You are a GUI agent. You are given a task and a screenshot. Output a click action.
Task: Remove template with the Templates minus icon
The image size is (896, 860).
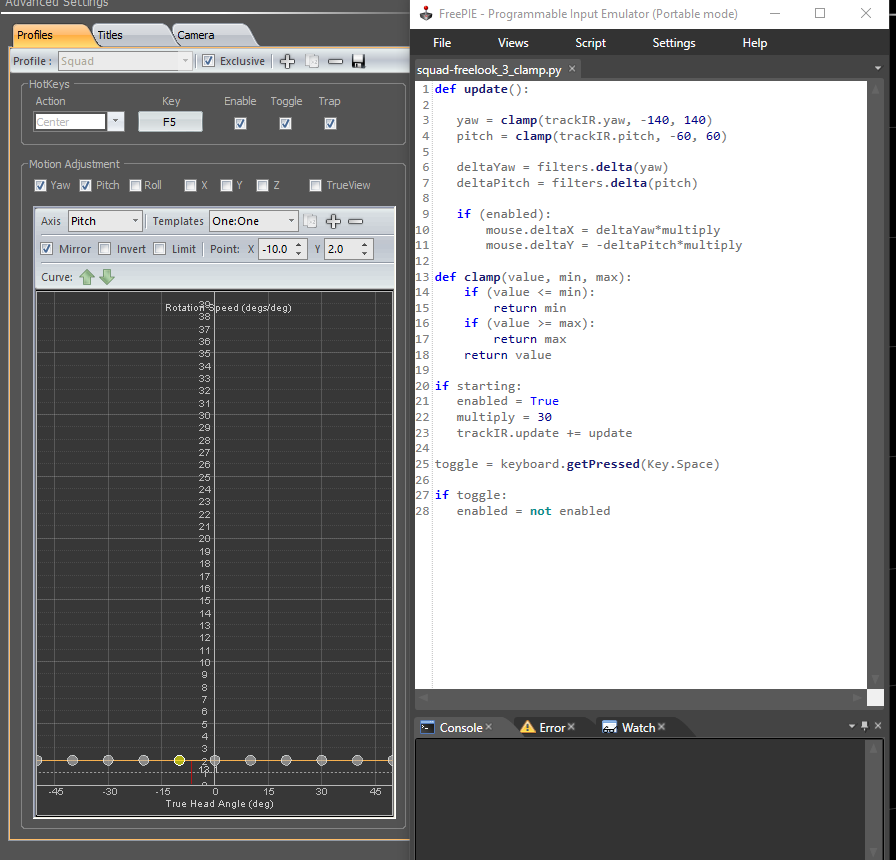point(355,221)
